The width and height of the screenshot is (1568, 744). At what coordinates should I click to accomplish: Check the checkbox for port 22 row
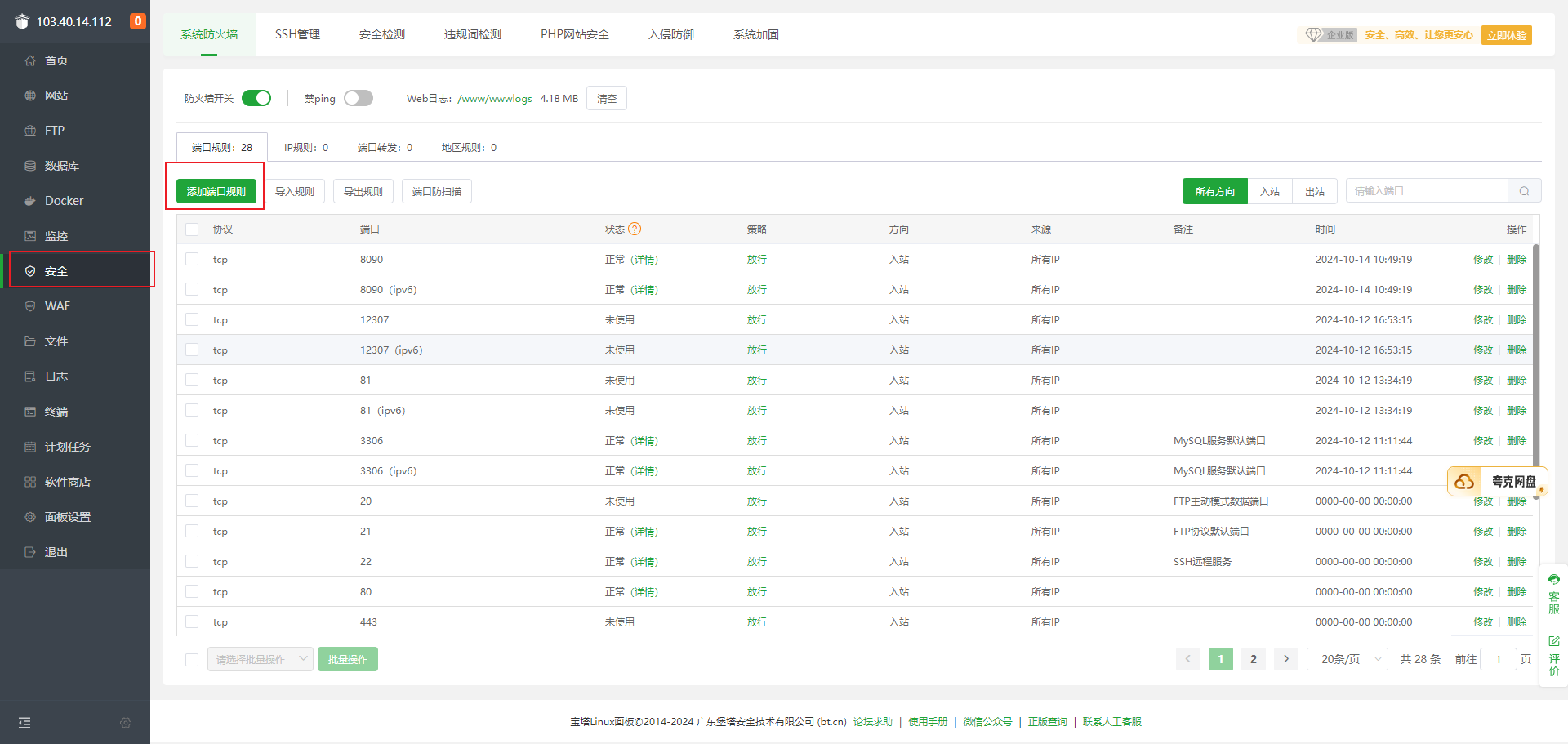192,561
